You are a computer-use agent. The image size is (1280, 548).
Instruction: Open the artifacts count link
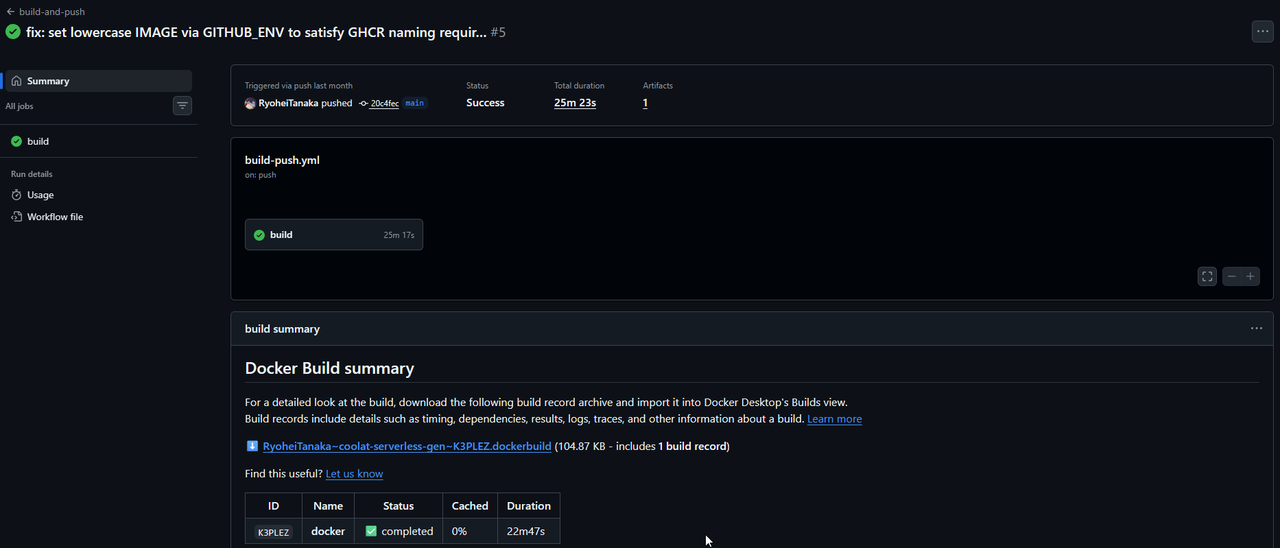645,103
